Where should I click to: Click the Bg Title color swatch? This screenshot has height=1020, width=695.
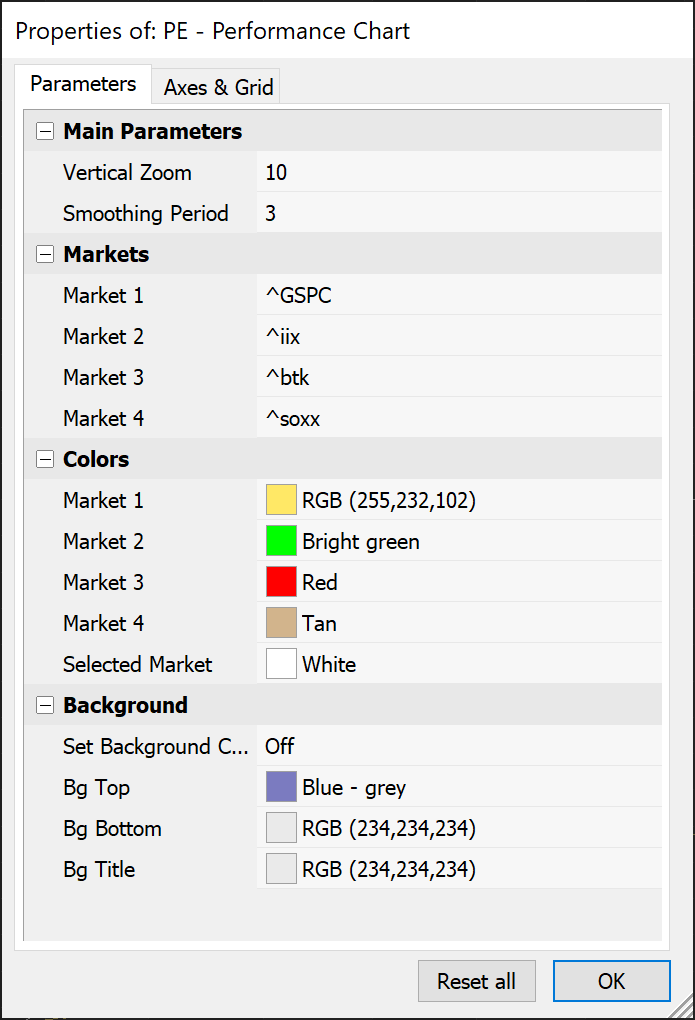(x=281, y=869)
